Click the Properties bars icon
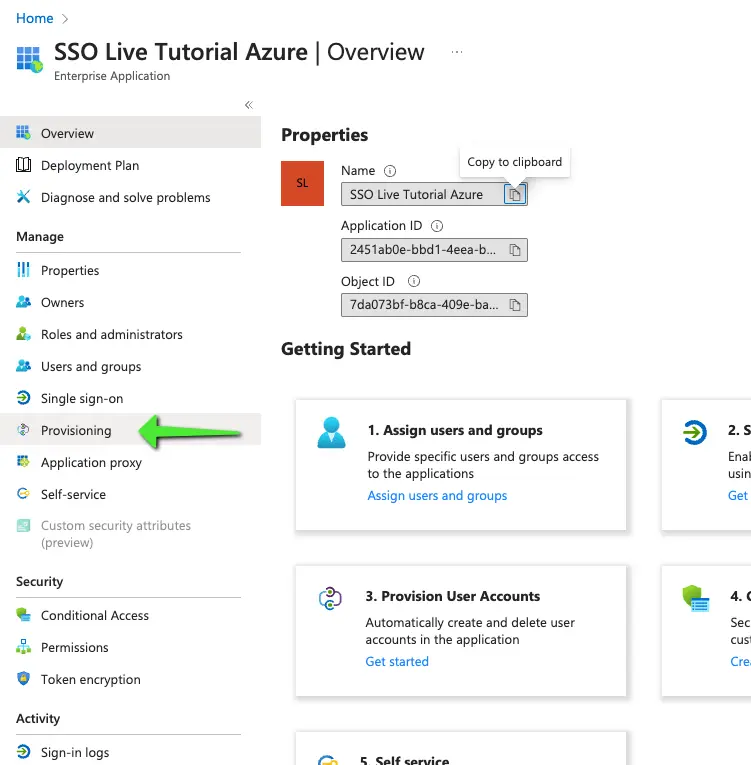 (23, 269)
